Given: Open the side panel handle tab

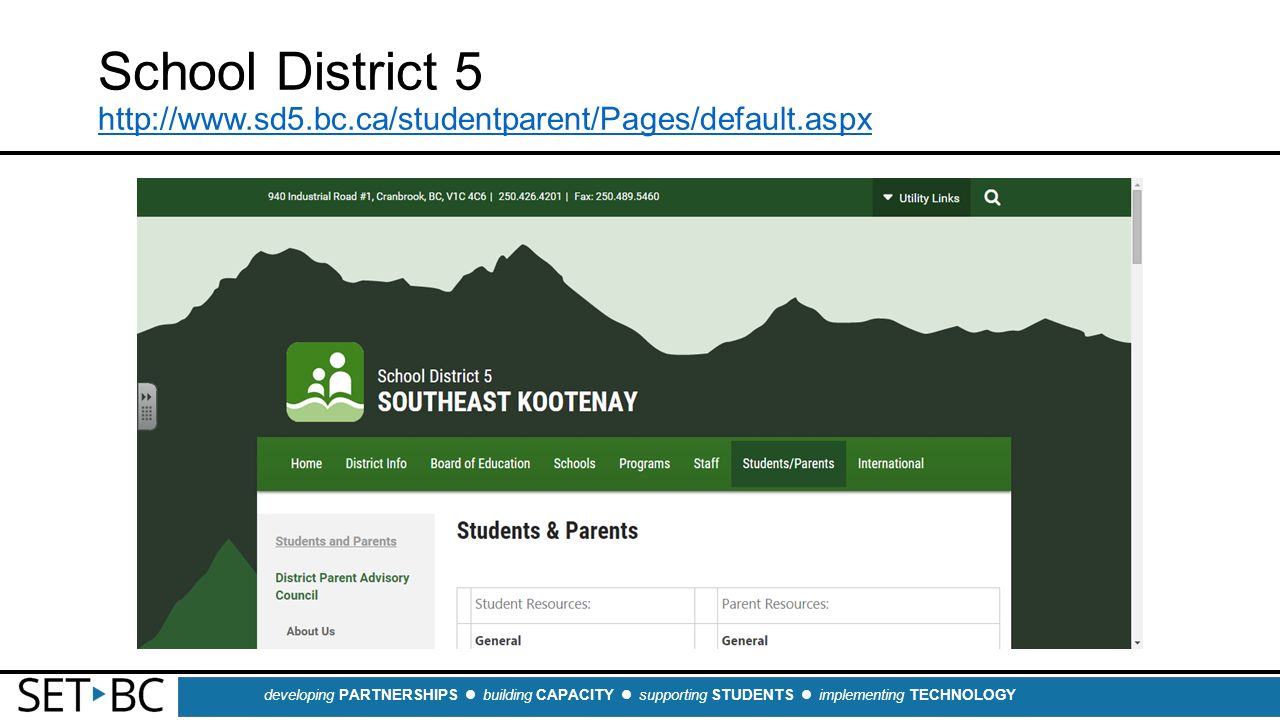Looking at the screenshot, I should coord(147,406).
